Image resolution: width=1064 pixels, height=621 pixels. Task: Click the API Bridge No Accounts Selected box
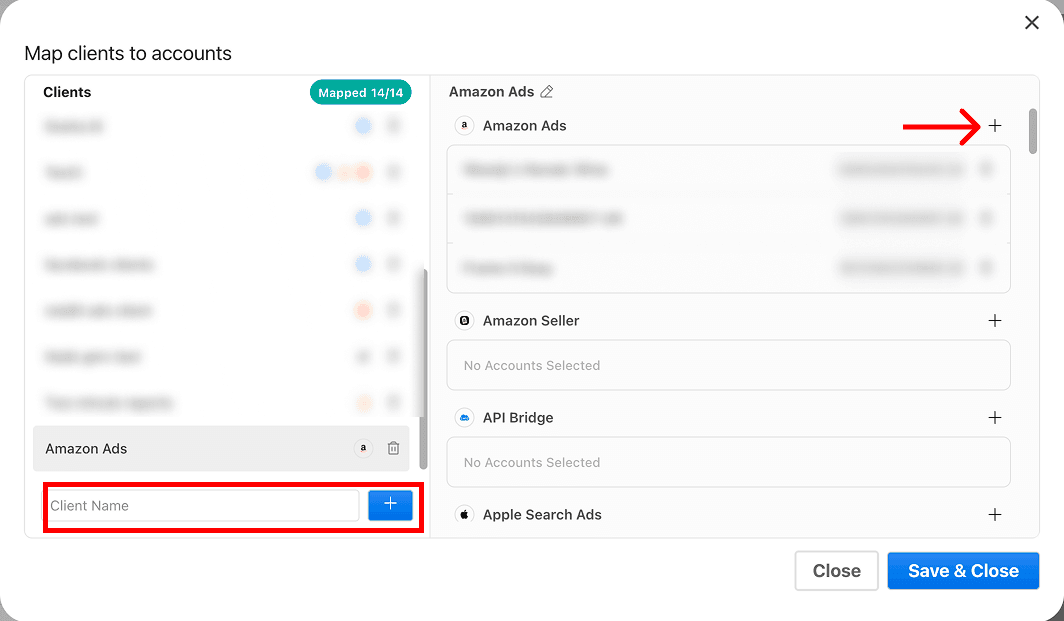pyautogui.click(x=728, y=462)
